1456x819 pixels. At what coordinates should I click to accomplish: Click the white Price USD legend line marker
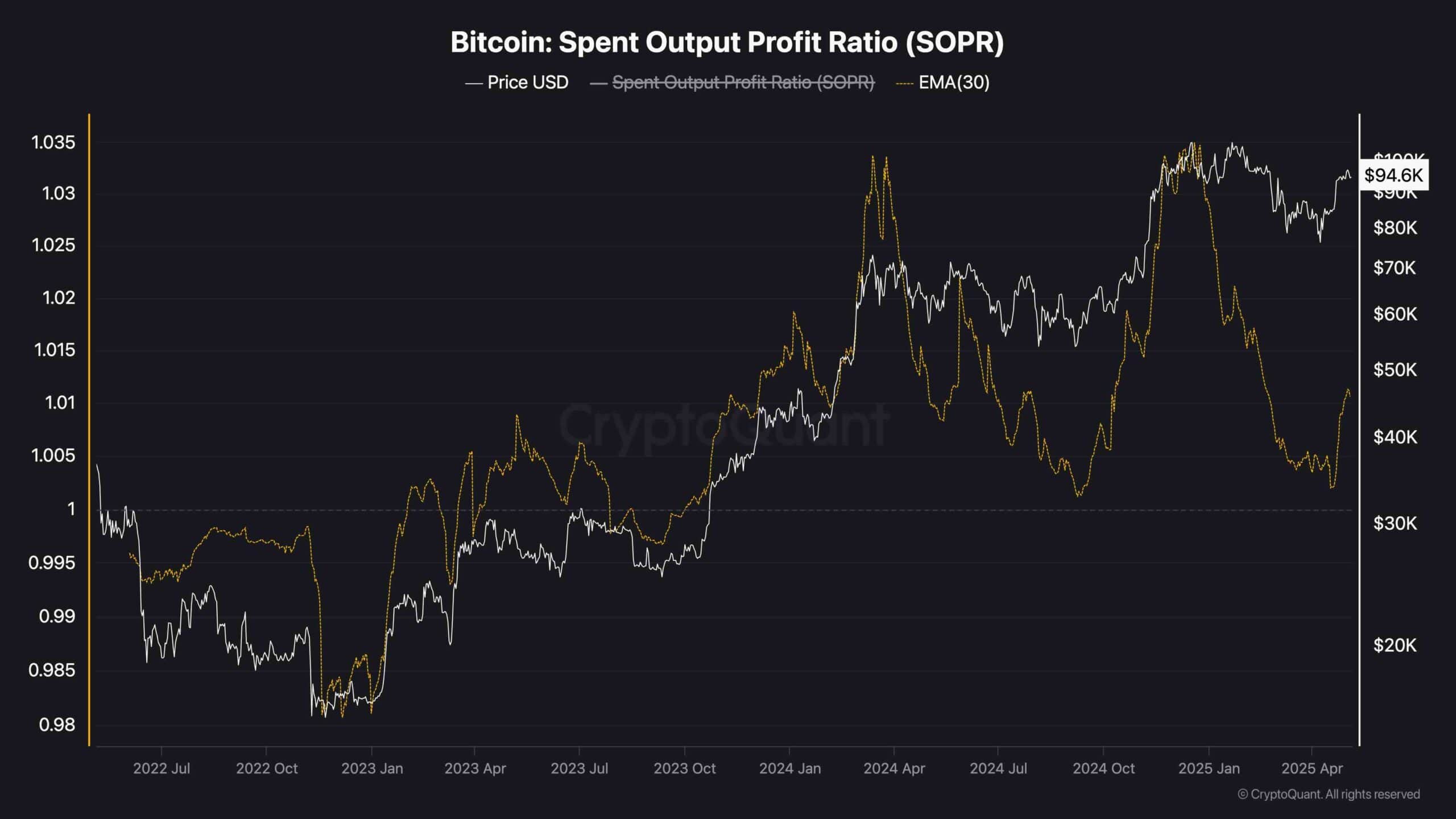[474, 83]
